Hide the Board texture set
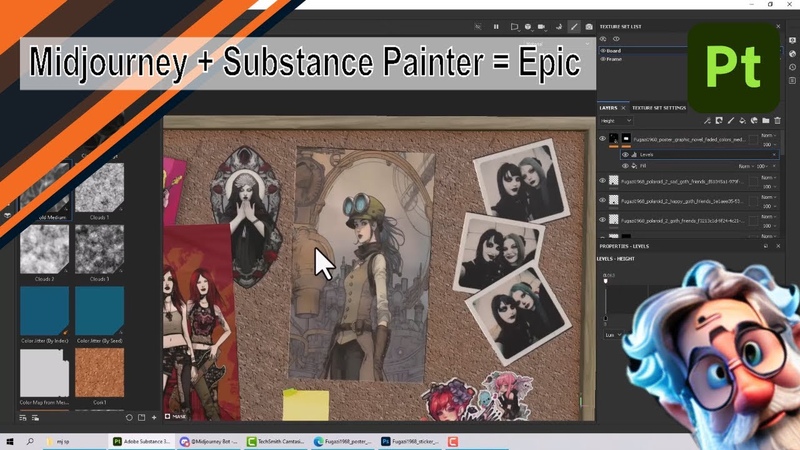The height and width of the screenshot is (450, 800). pos(603,51)
